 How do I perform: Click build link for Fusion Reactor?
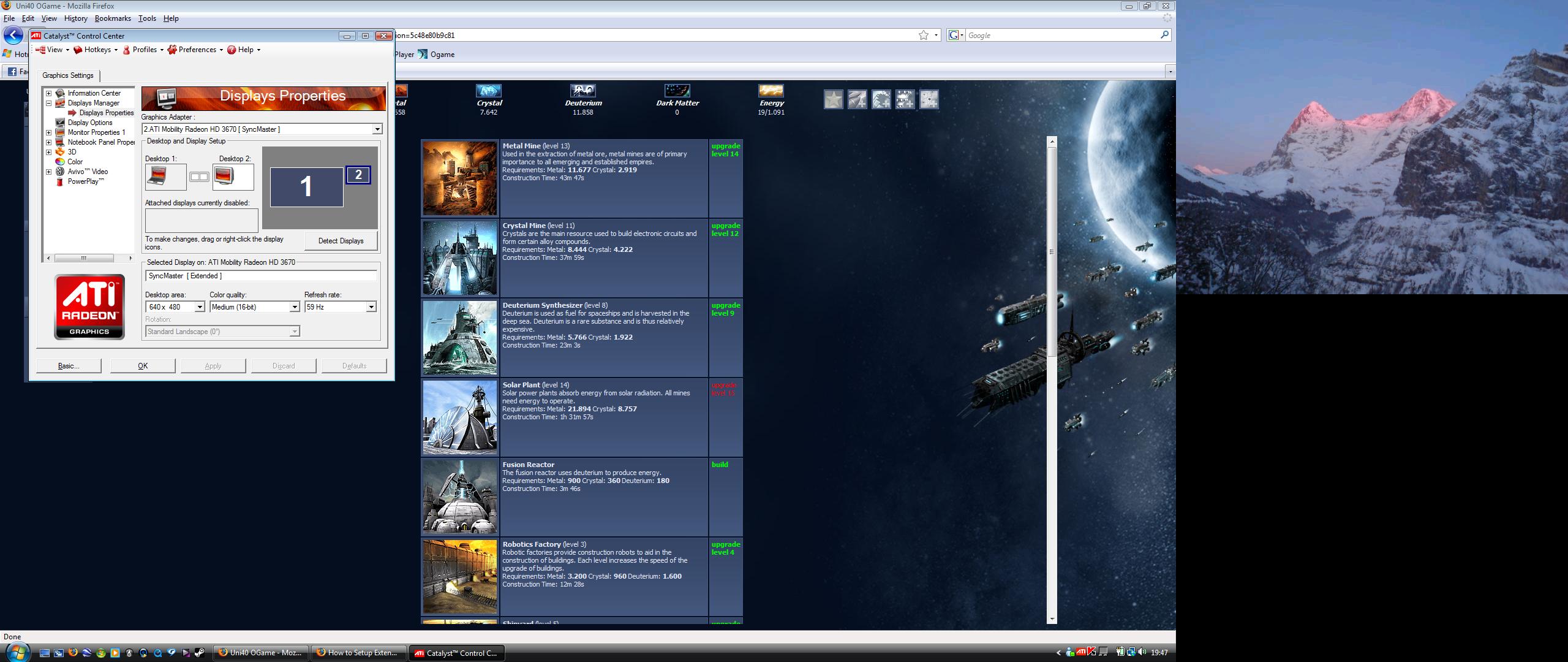[720, 465]
